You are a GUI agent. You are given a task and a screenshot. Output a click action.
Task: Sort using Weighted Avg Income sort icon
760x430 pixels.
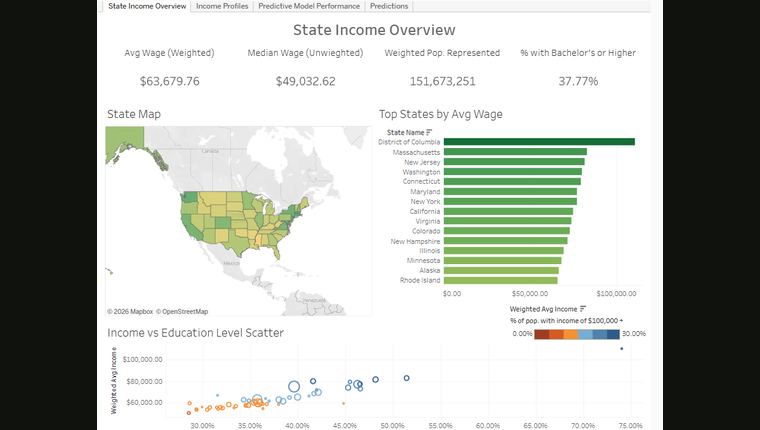tap(583, 309)
